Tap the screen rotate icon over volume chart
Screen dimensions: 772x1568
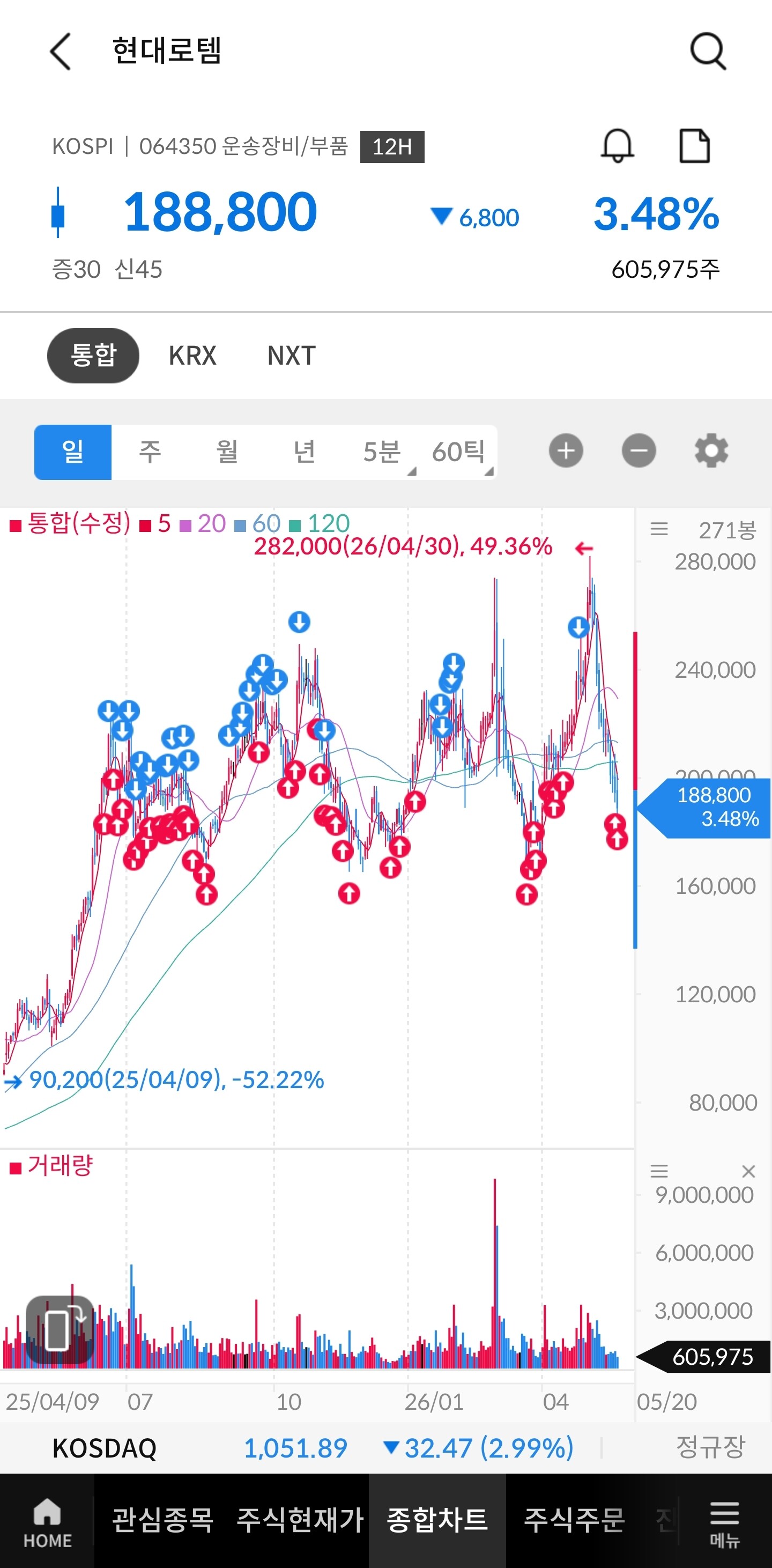pos(60,1330)
